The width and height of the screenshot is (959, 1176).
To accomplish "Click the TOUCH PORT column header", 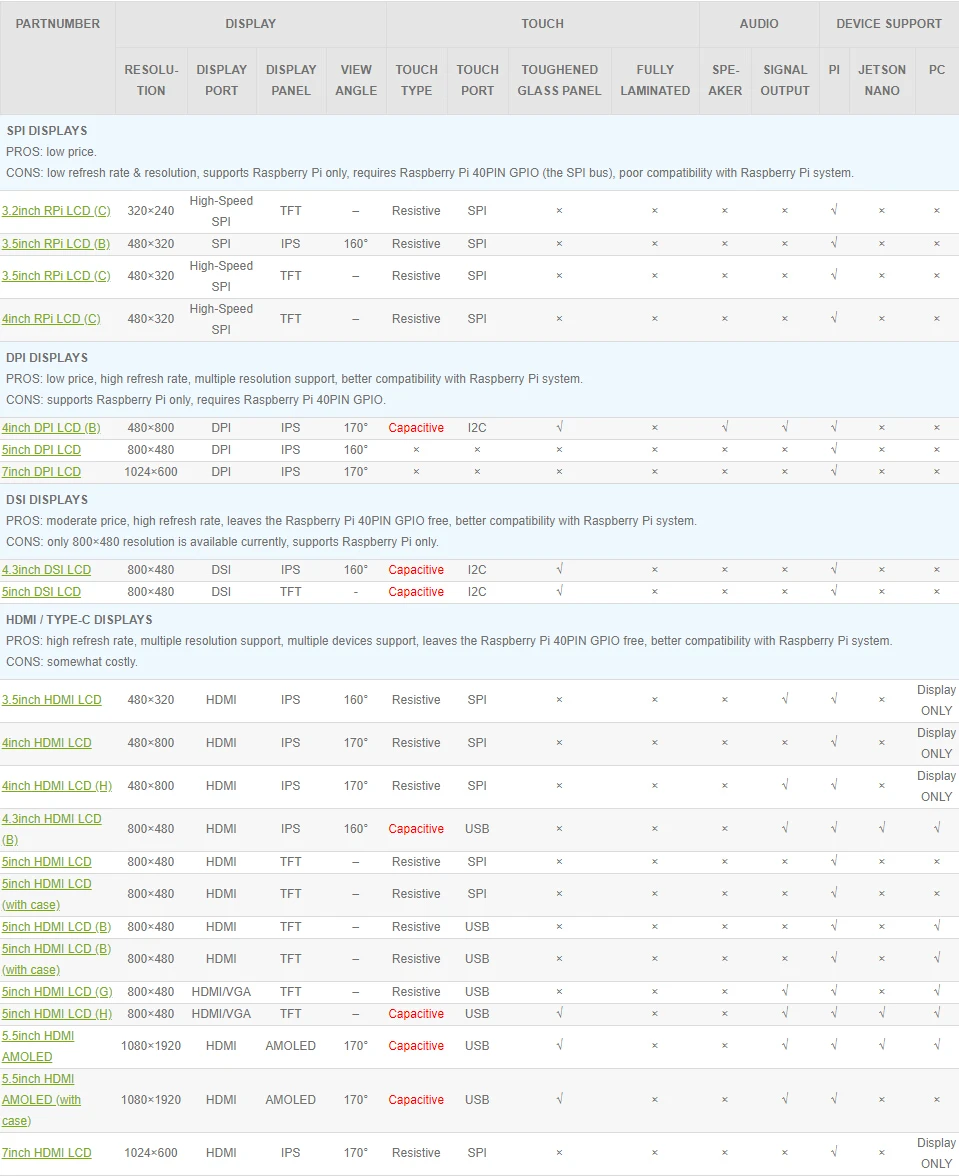I will (478, 80).
